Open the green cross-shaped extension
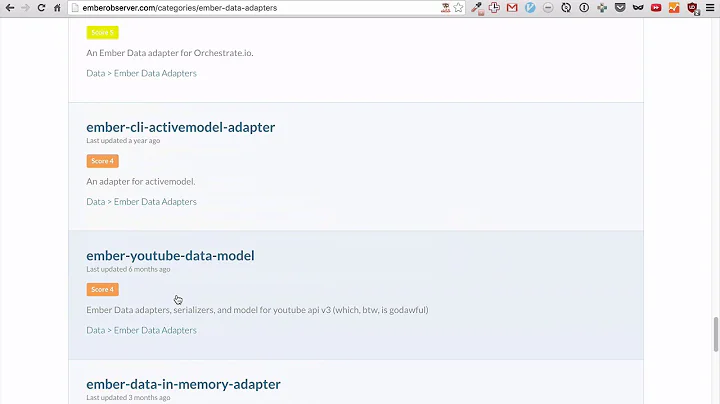The image size is (720, 404). tap(602, 7)
